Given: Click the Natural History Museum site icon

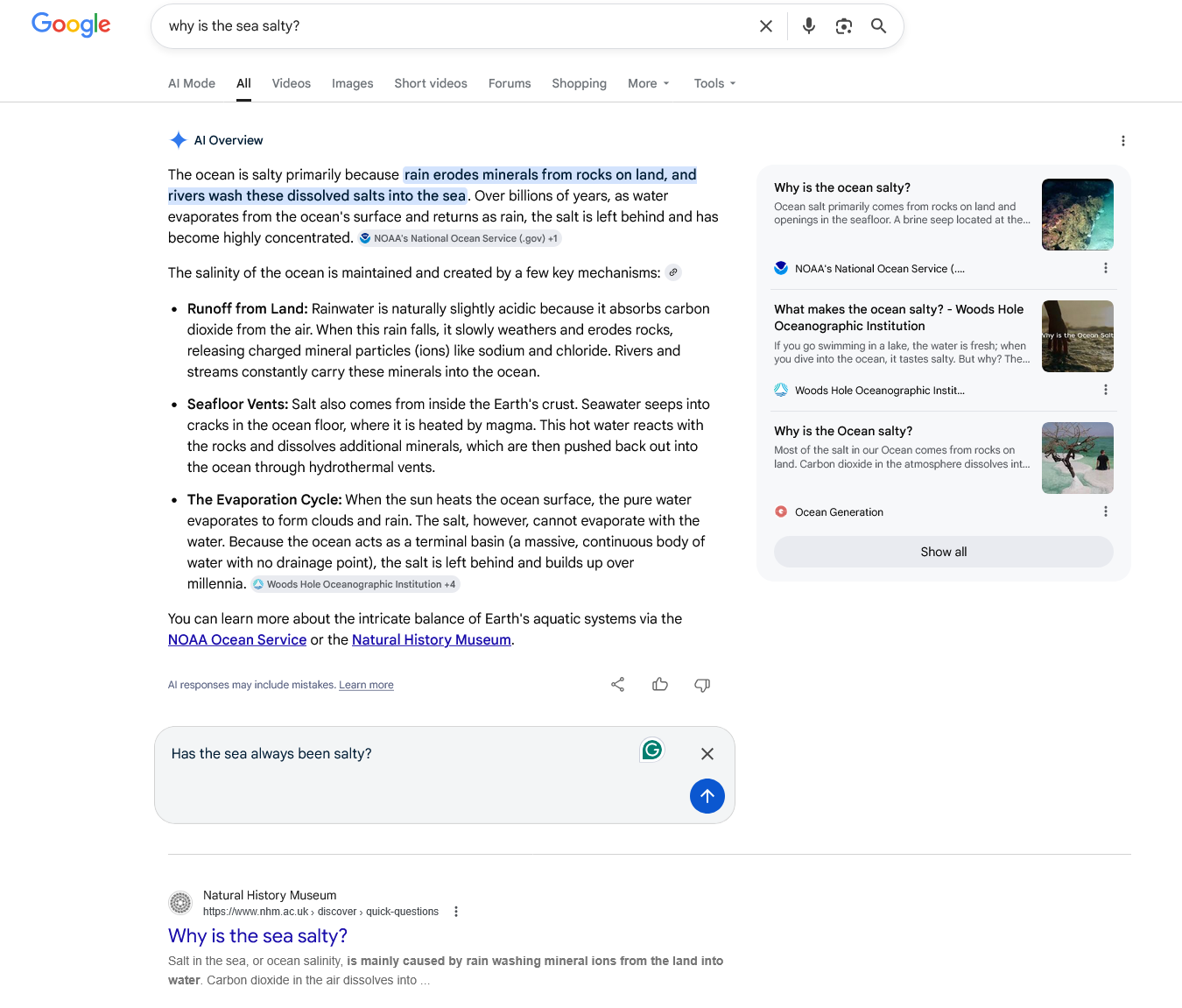Looking at the screenshot, I should tap(180, 903).
